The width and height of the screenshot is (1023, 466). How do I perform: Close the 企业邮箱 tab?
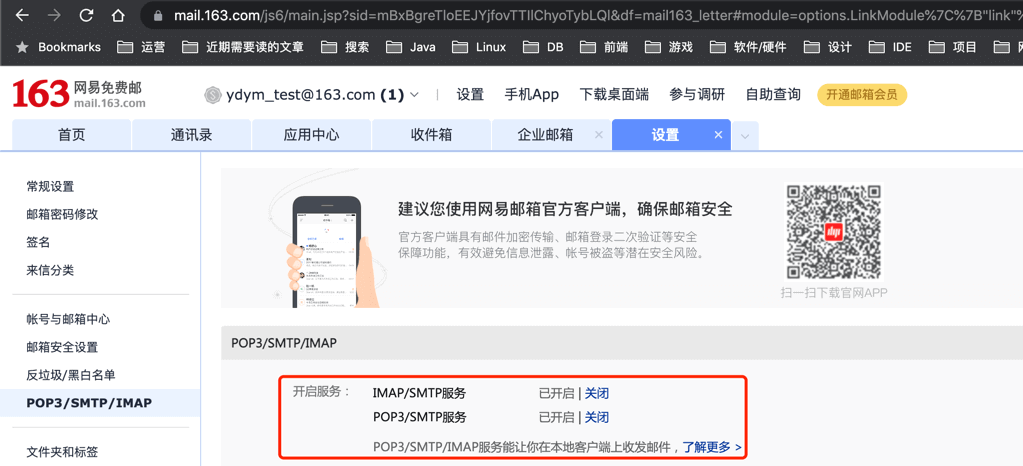pyautogui.click(x=598, y=135)
